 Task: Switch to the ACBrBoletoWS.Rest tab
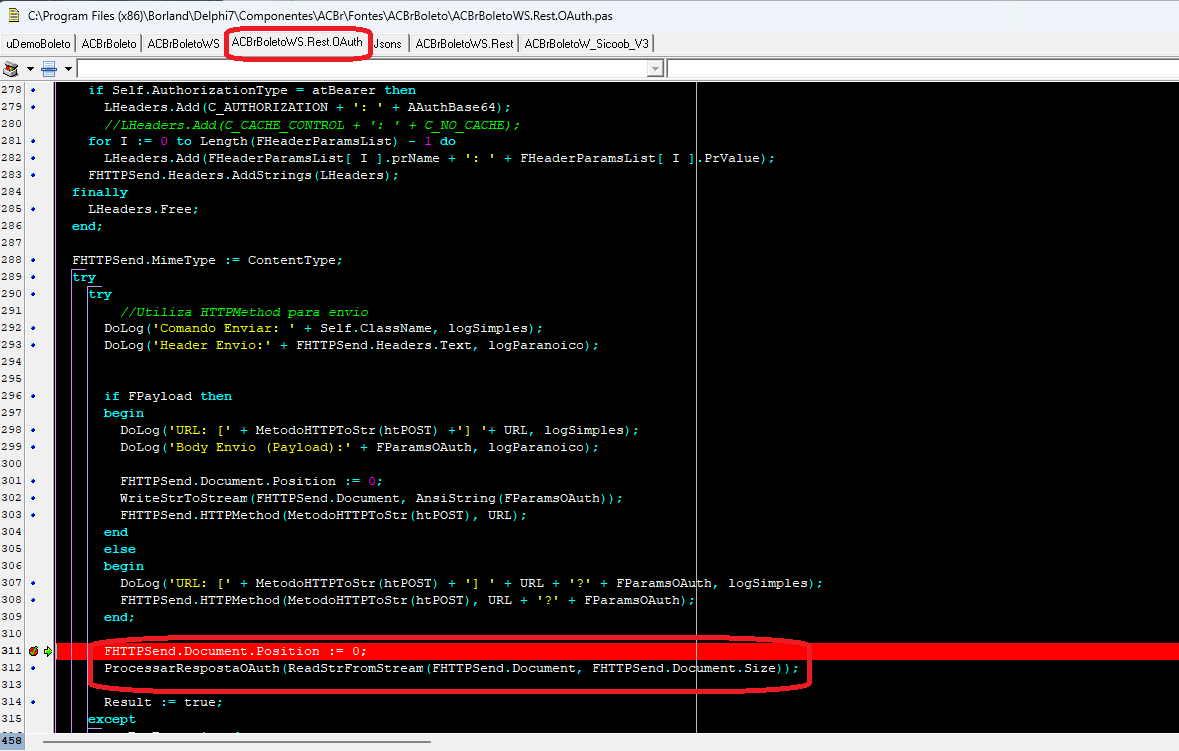pos(464,44)
